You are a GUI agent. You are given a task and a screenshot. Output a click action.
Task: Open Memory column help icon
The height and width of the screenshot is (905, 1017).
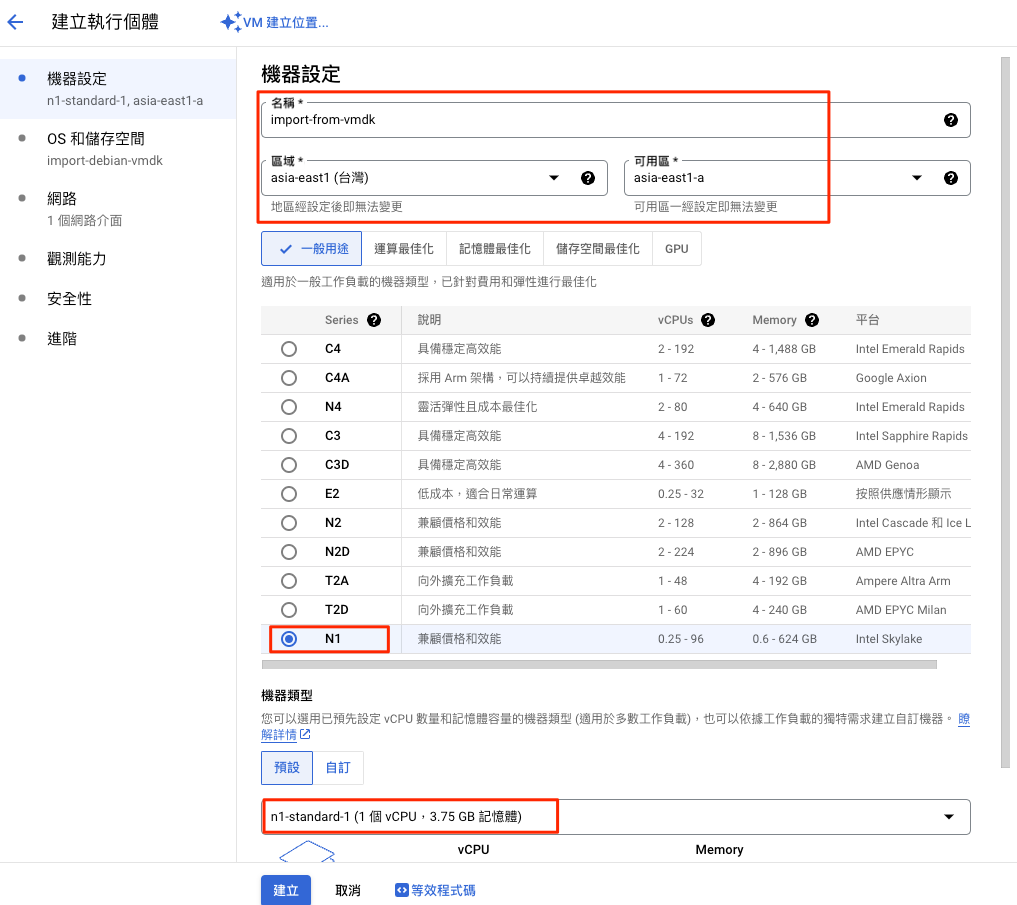click(811, 320)
